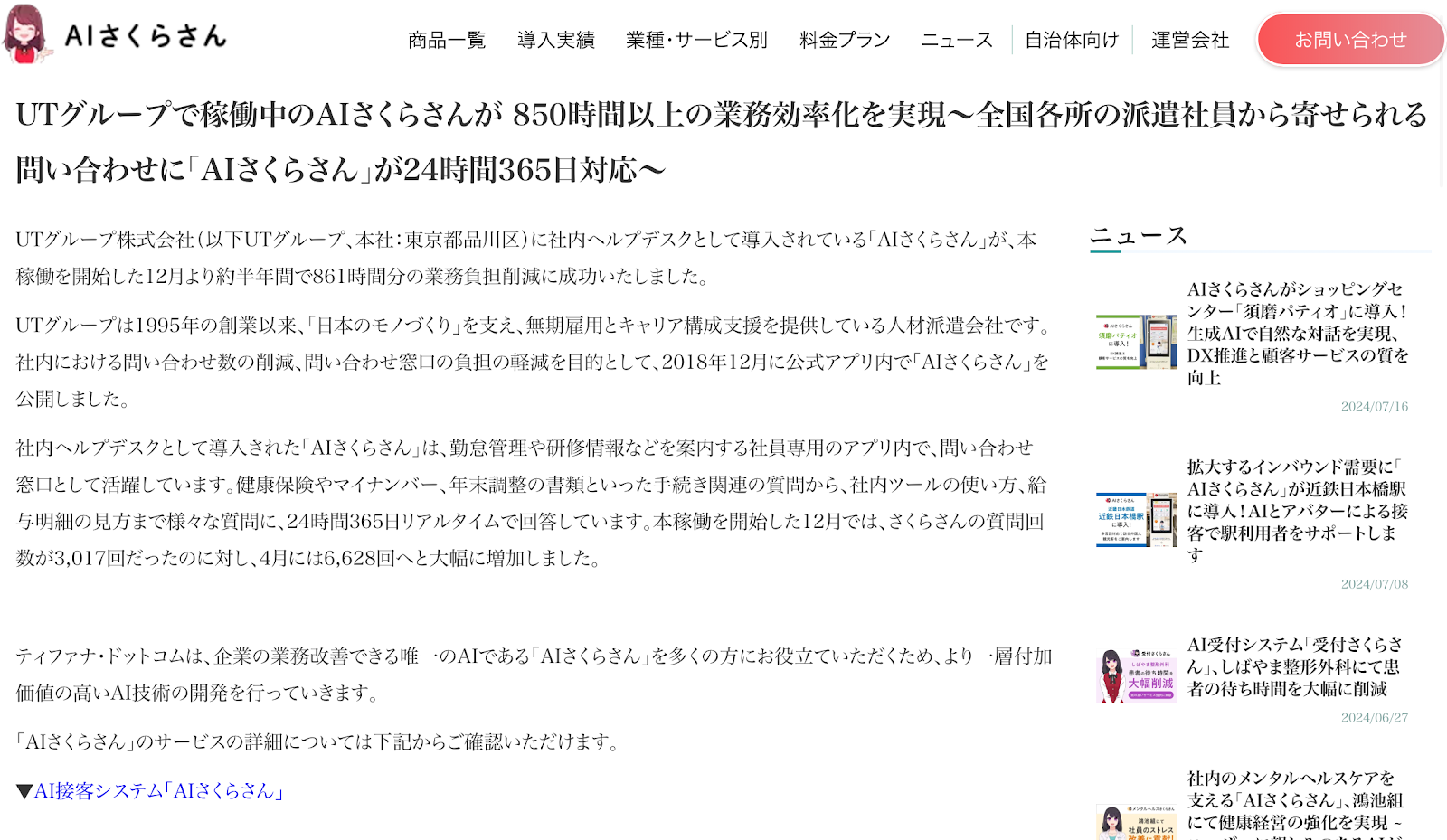Open the しばやま整形外科 wait-time news article

1297,667
